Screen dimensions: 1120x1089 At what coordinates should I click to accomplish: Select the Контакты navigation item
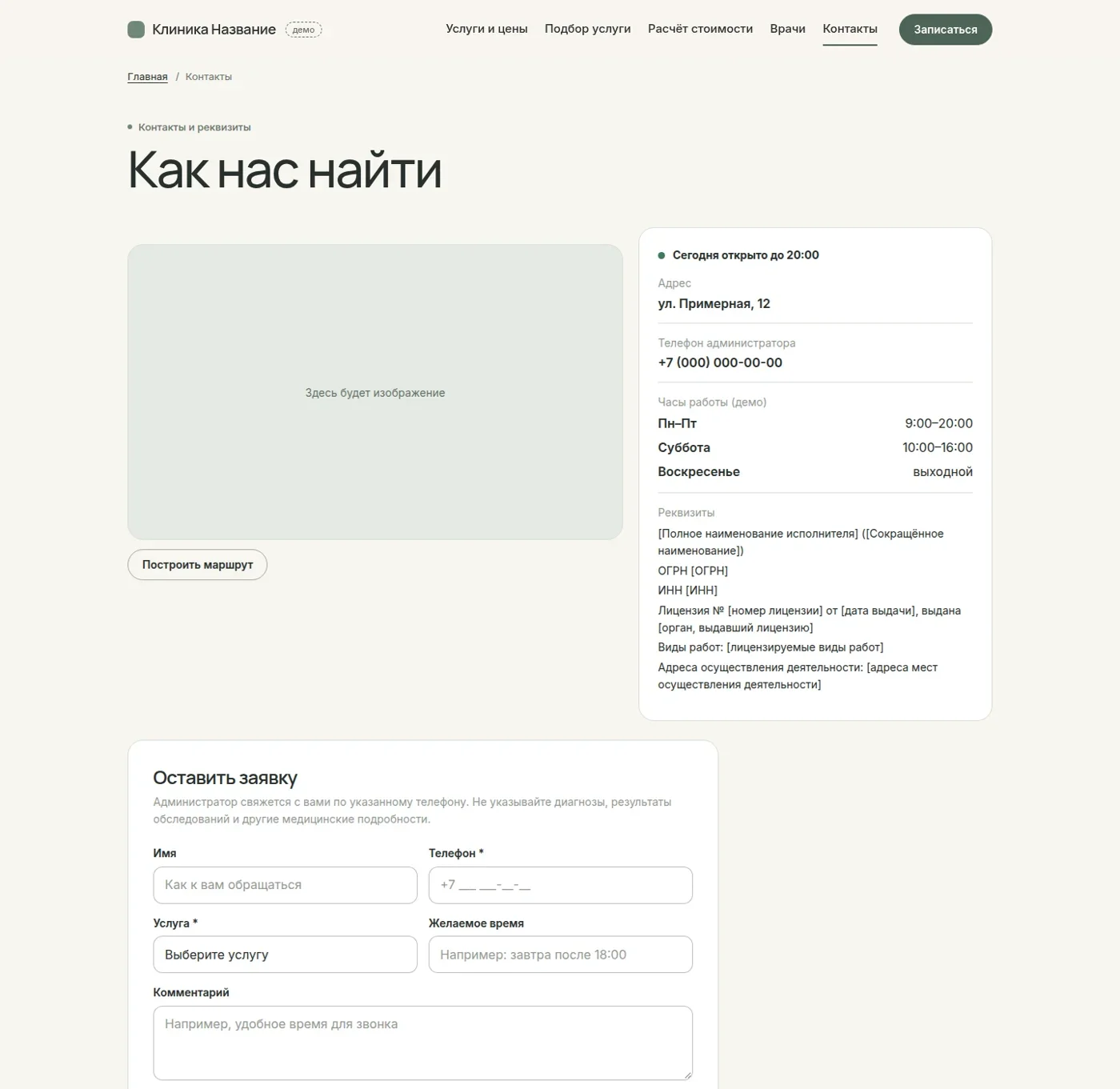coord(850,29)
